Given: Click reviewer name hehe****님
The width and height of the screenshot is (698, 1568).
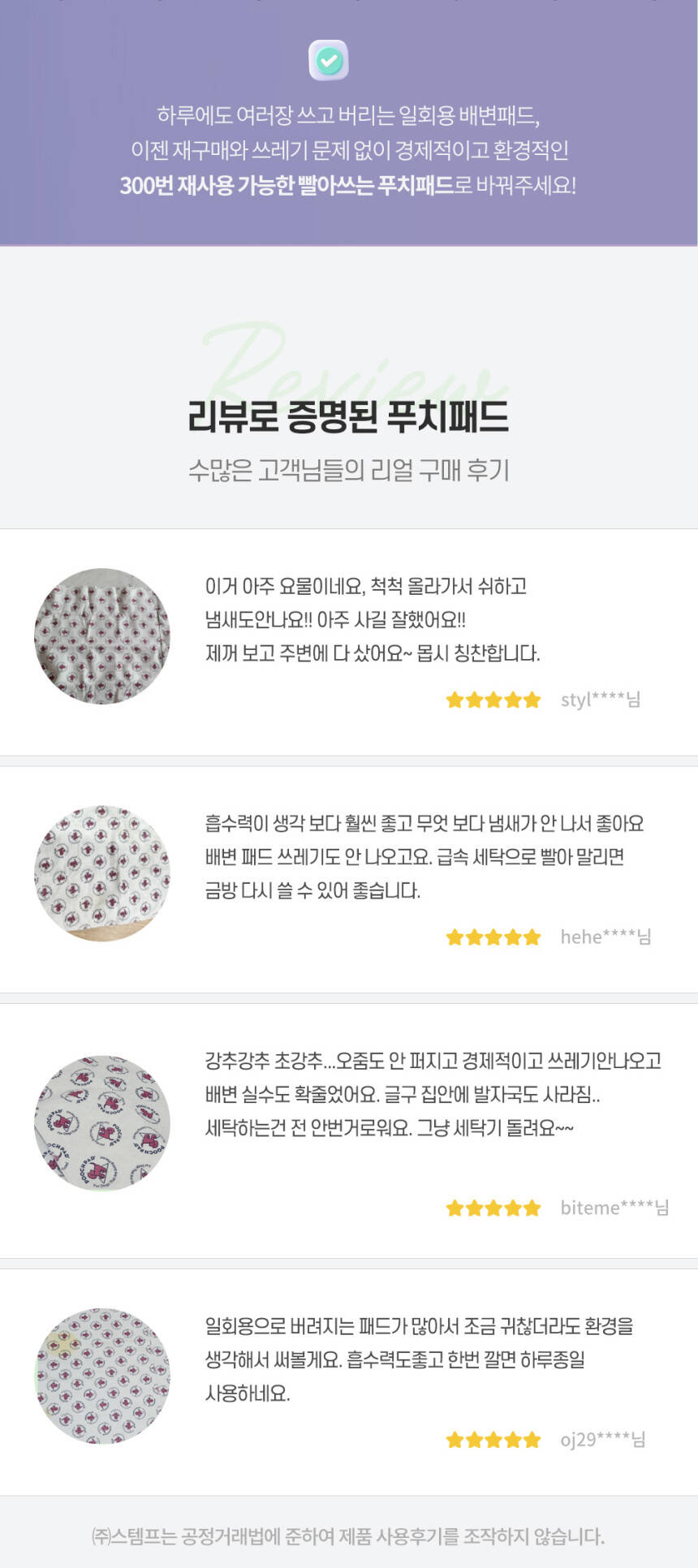Looking at the screenshot, I should point(605,937).
